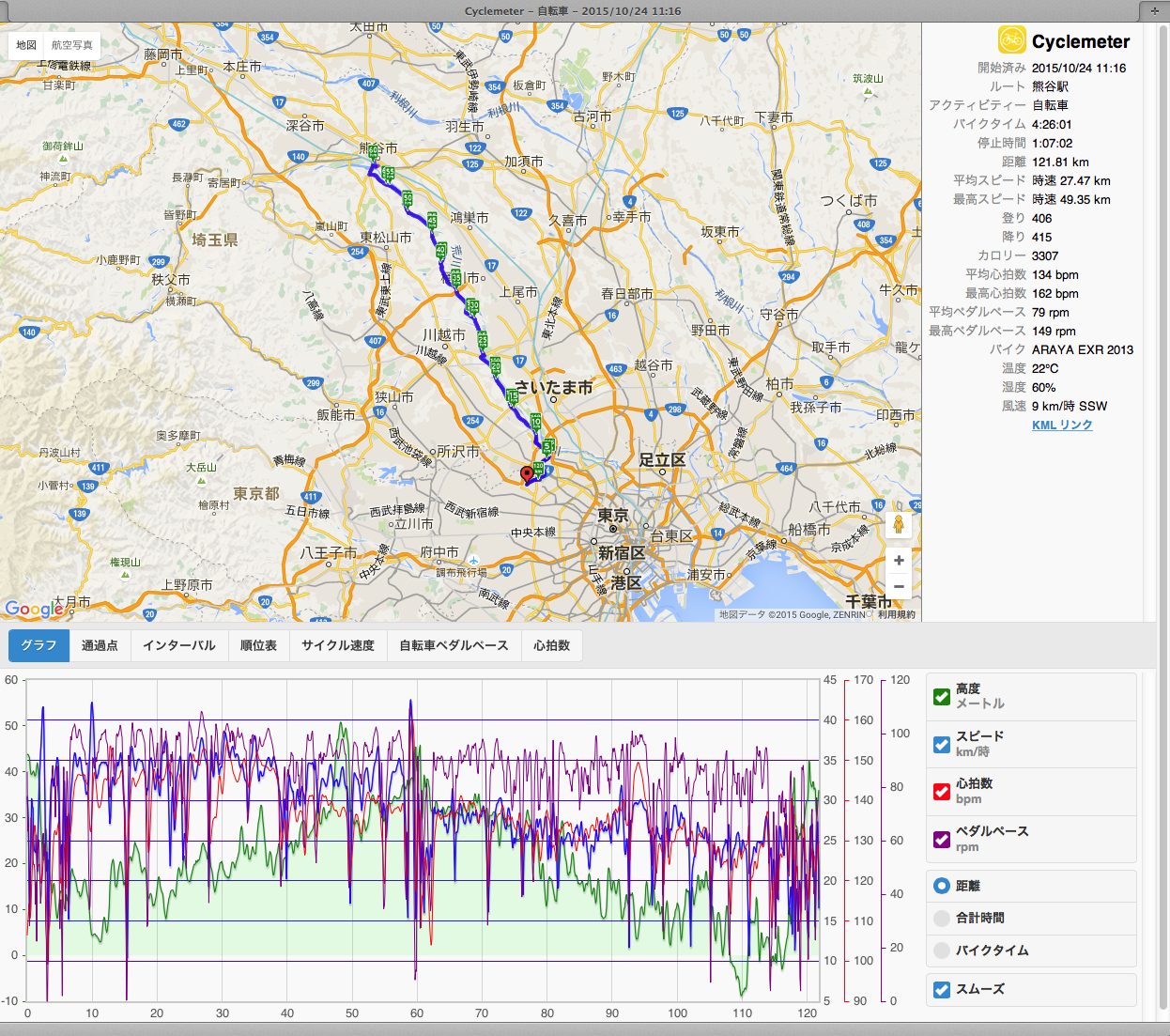Click the plus button in the title bar
The width and height of the screenshot is (1170, 1036).
[x=1154, y=11]
